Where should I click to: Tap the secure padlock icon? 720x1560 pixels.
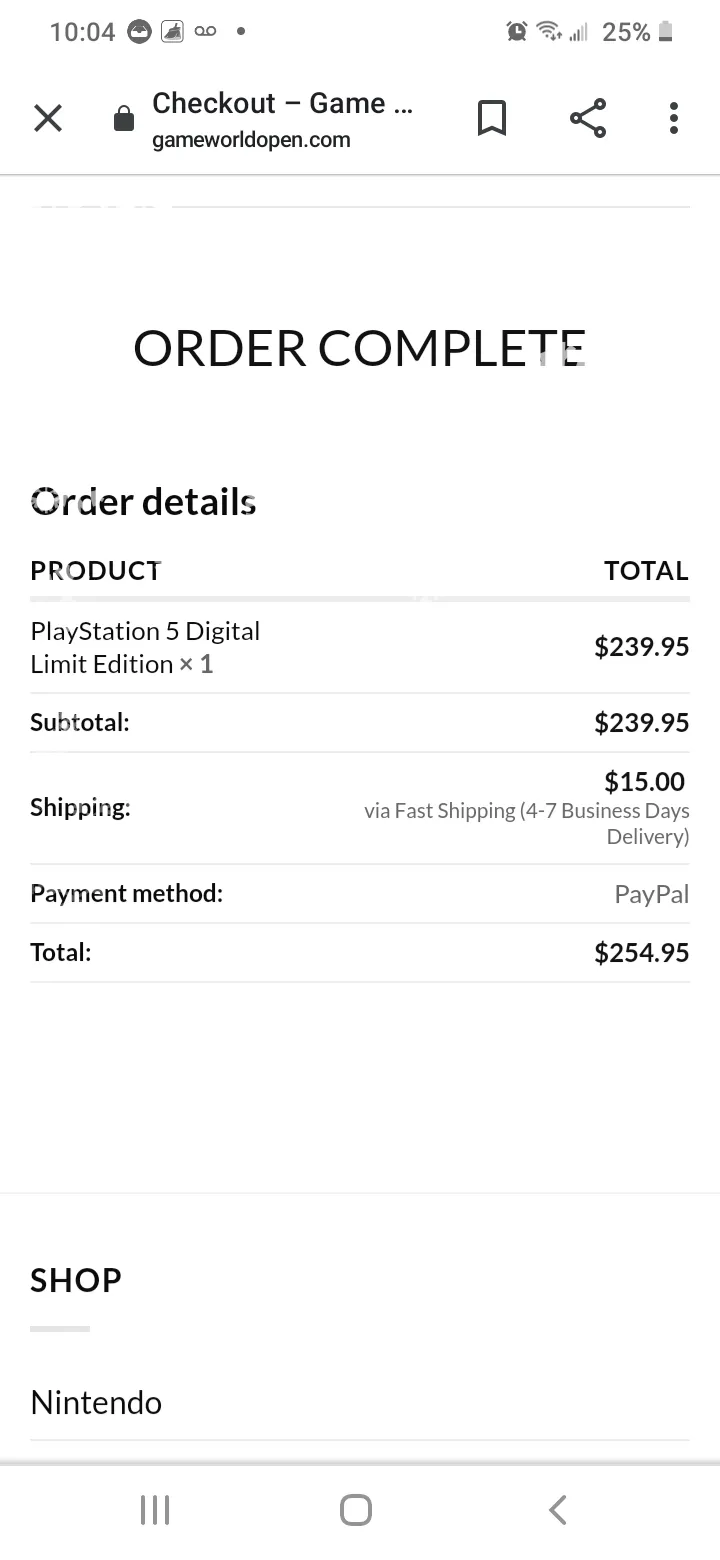pos(124,120)
